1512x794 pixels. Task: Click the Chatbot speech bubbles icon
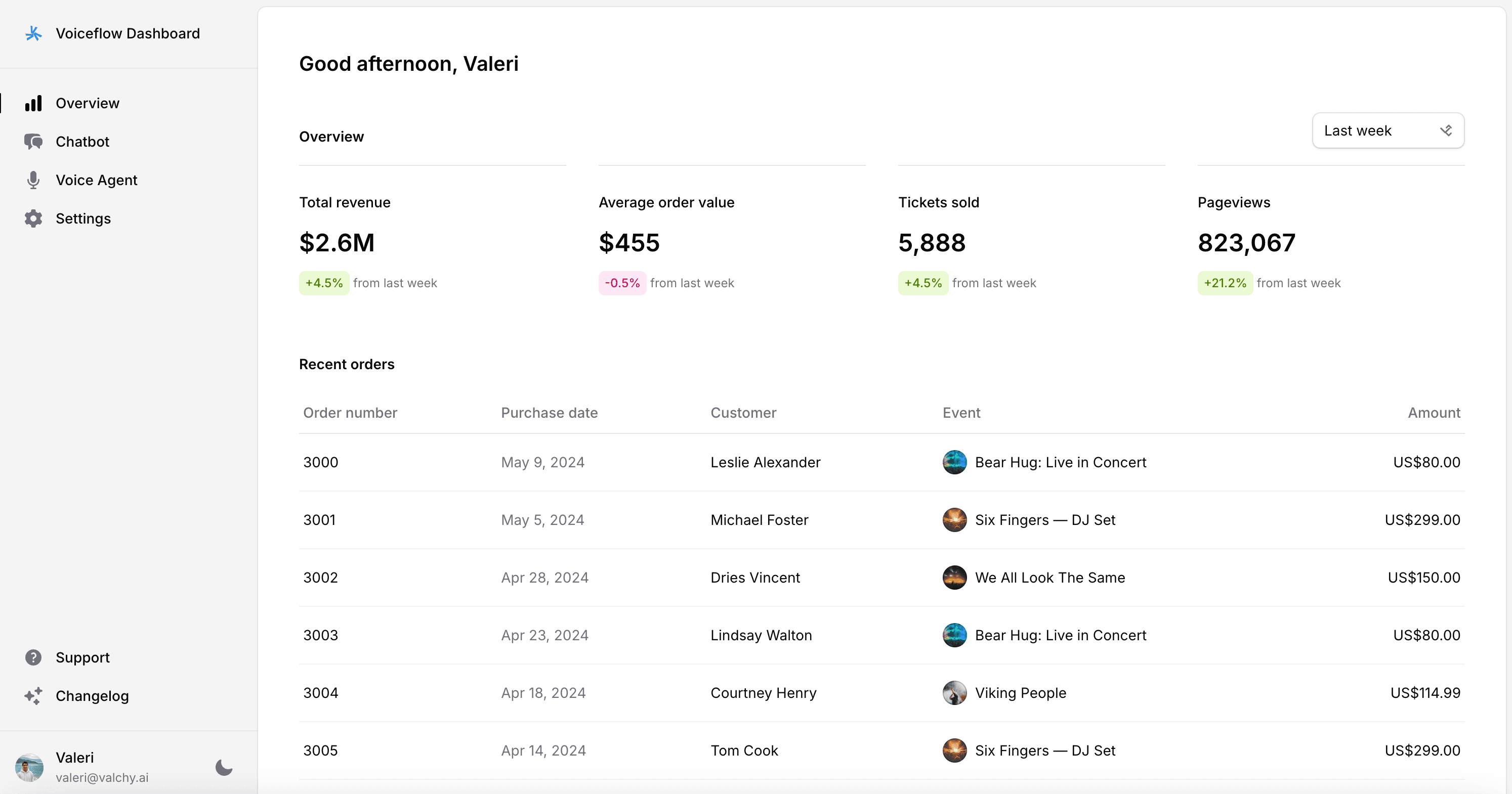[x=33, y=141]
